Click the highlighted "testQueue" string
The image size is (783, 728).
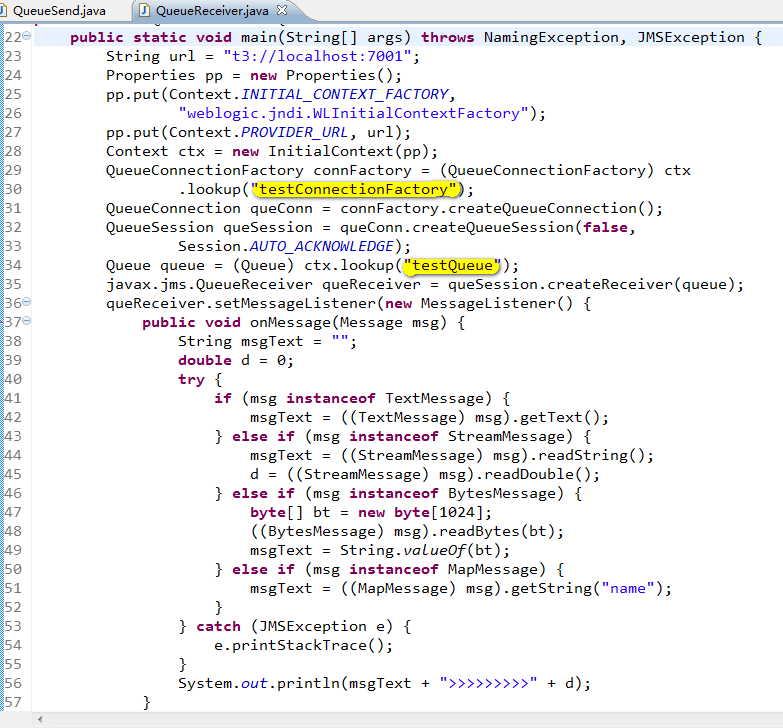point(454,266)
